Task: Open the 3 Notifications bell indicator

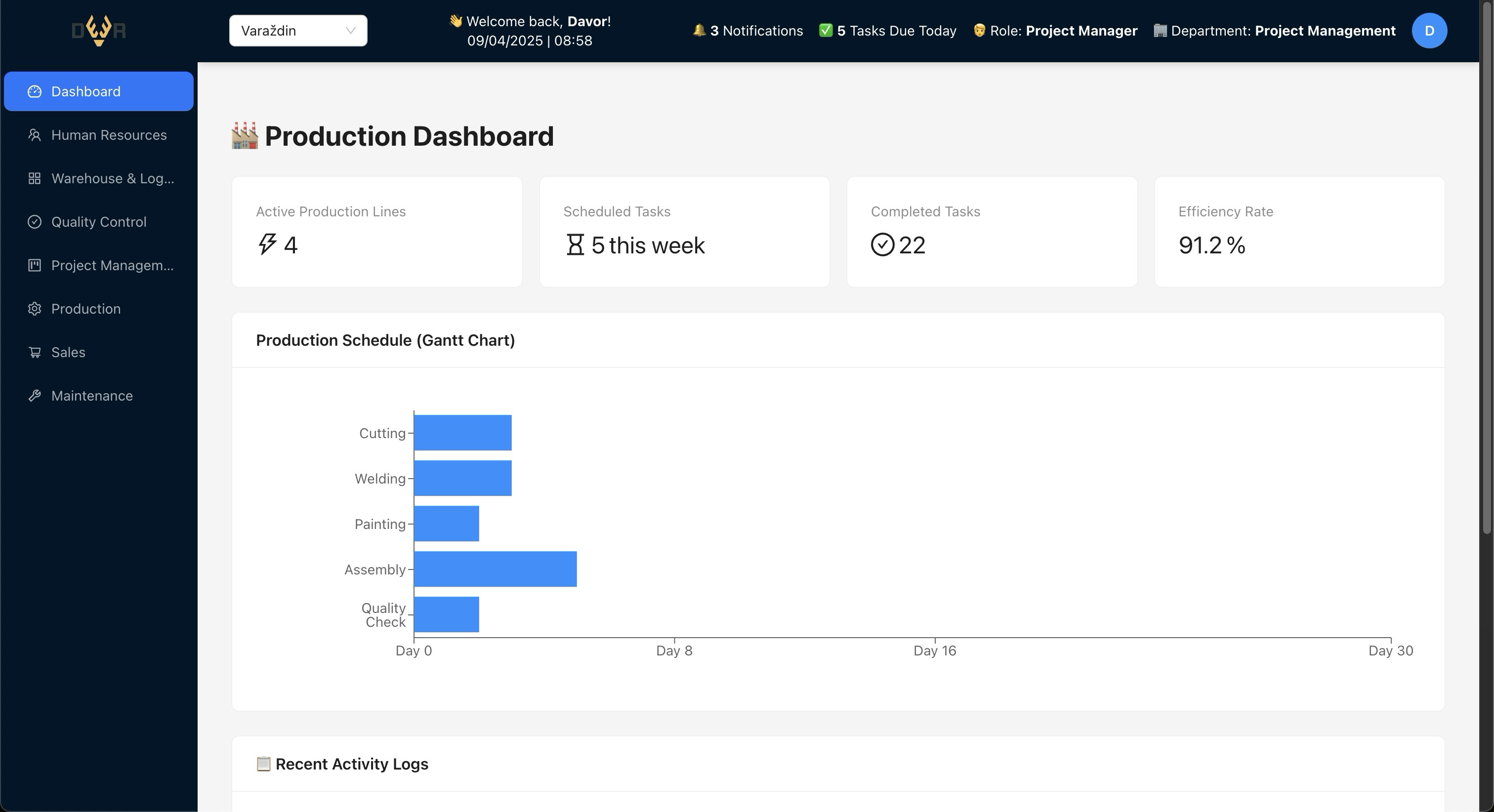Action: tap(747, 31)
